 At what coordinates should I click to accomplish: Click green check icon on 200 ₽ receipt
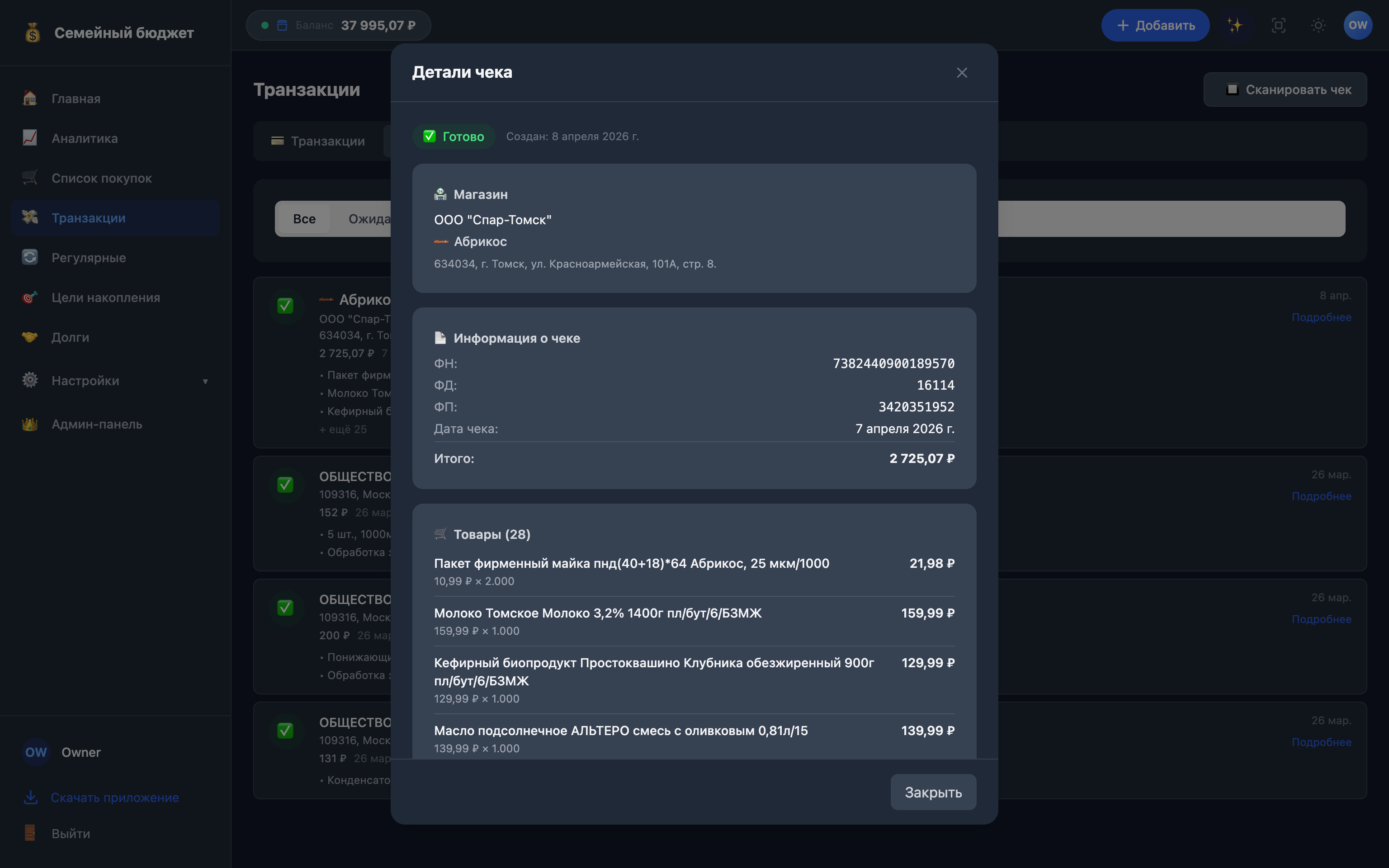click(285, 607)
